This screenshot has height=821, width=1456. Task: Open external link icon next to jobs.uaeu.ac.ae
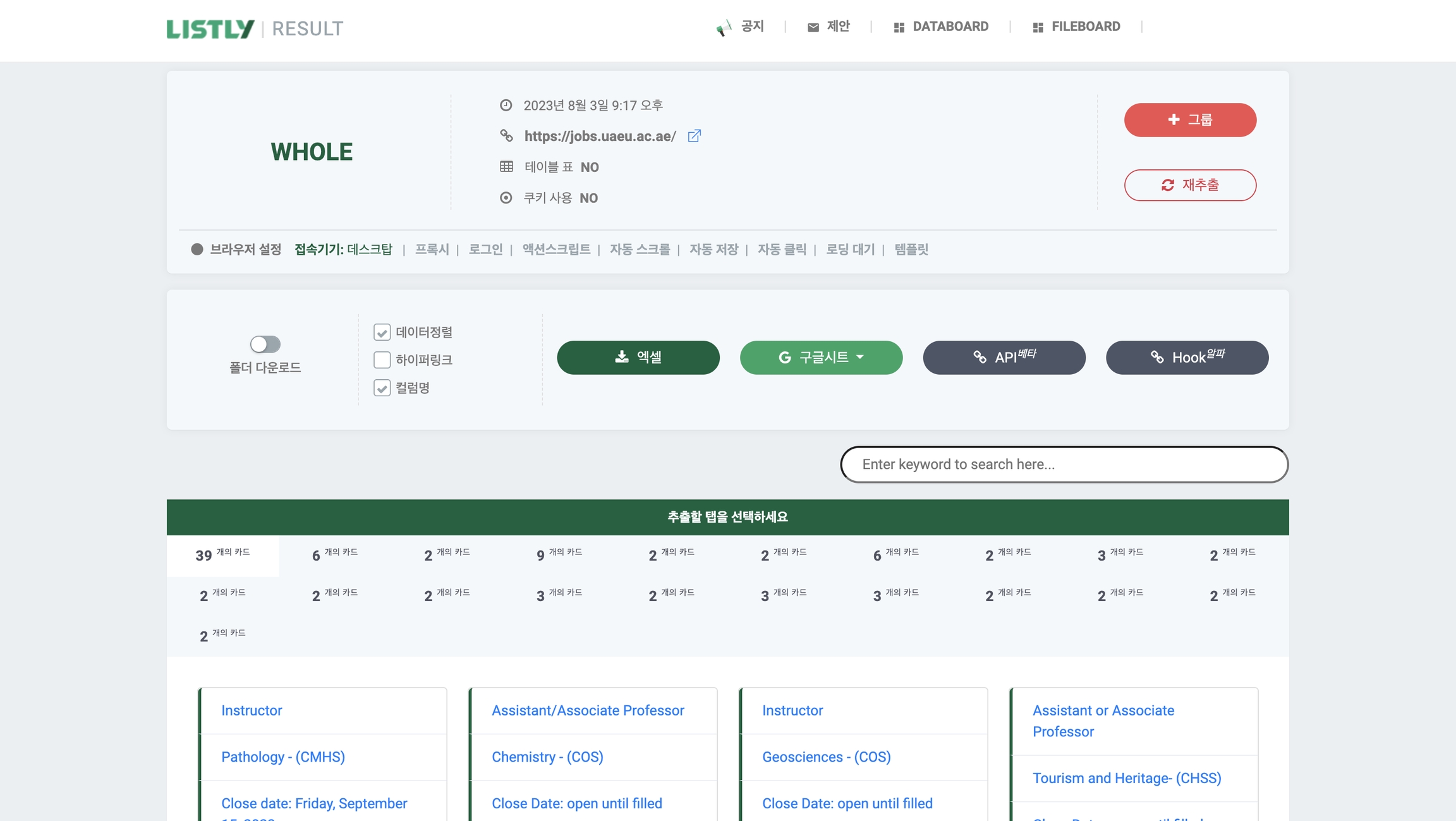point(694,136)
